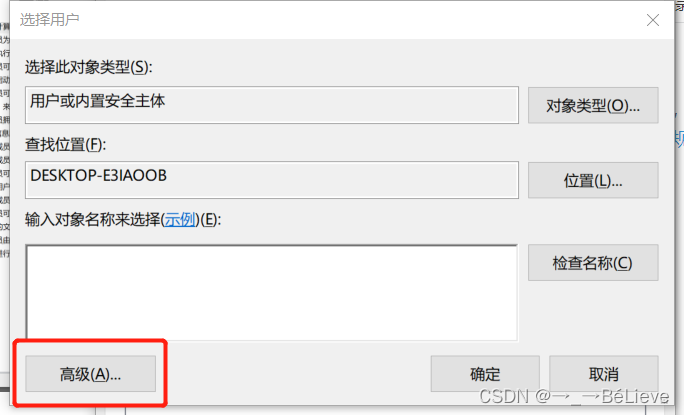This screenshot has height=415, width=684.
Task: Click the DESKTOP-E3IAOOB location field
Action: [272, 180]
